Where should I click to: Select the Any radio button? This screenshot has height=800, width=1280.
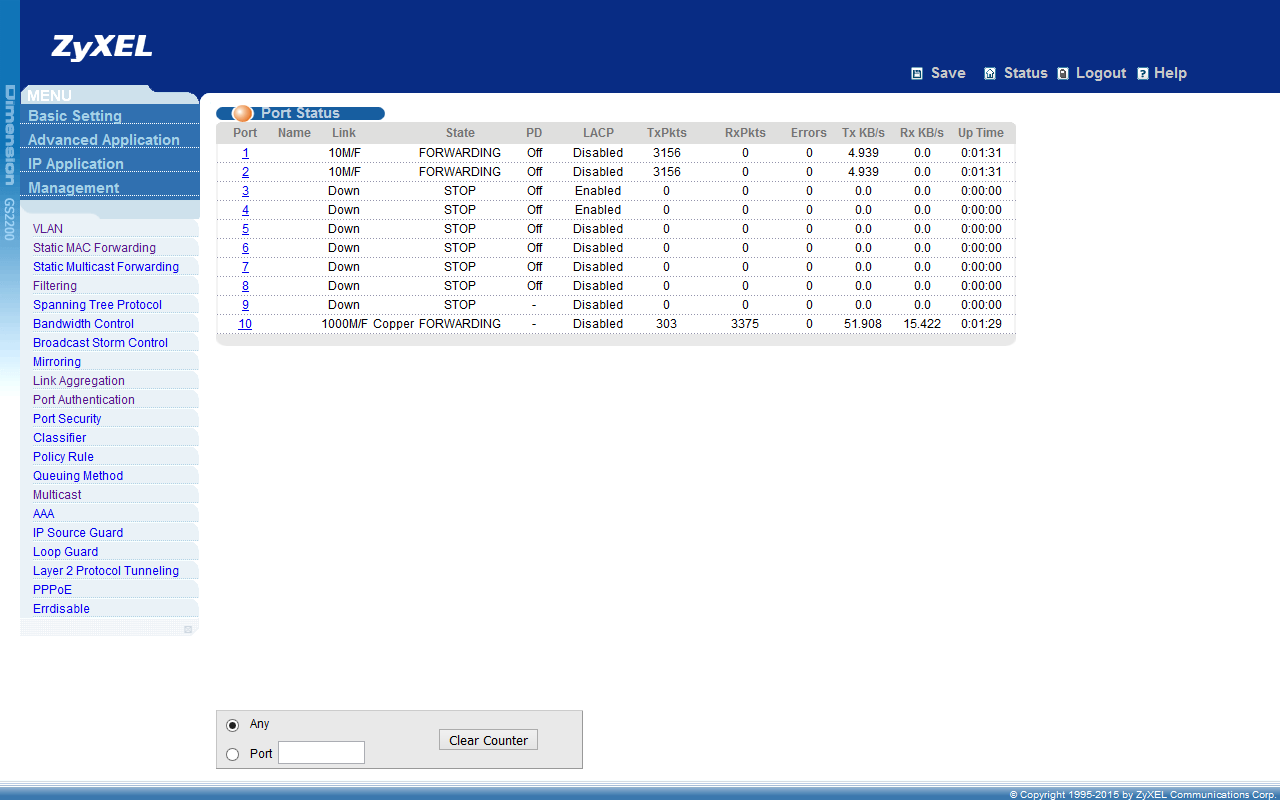pyautogui.click(x=233, y=725)
